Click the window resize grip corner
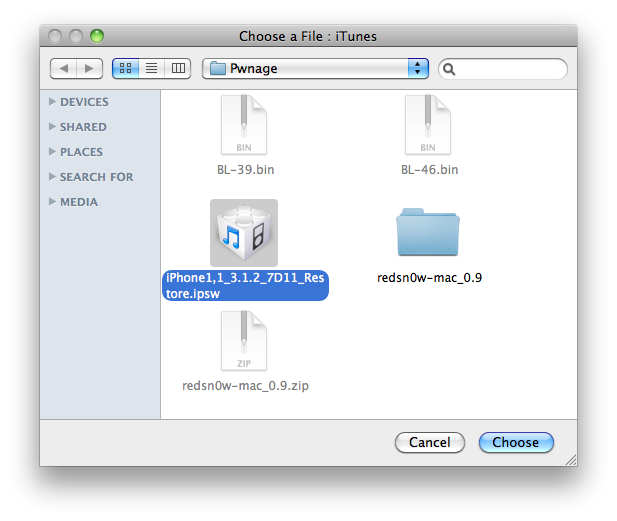The height and width of the screenshot is (521, 617). click(x=571, y=460)
